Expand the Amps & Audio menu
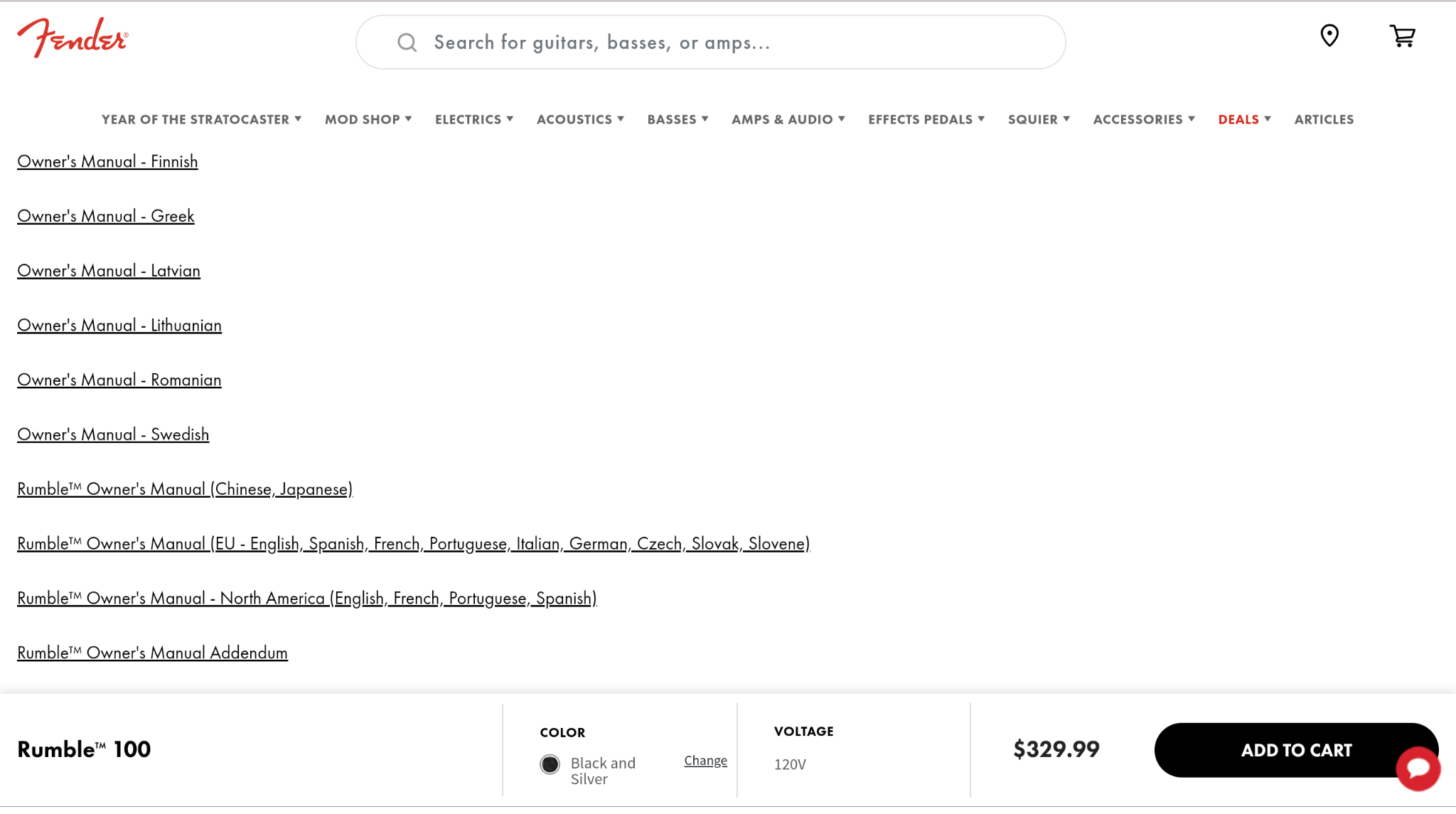This screenshot has height=814, width=1456. point(788,119)
